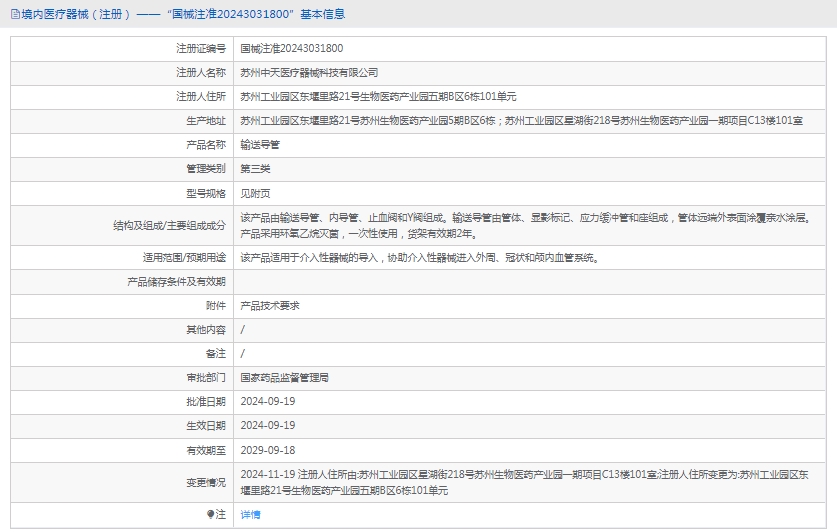Viewport: 837px width, 532px height.
Task: Click the bulb icon beside 注 label
Action: 210,514
